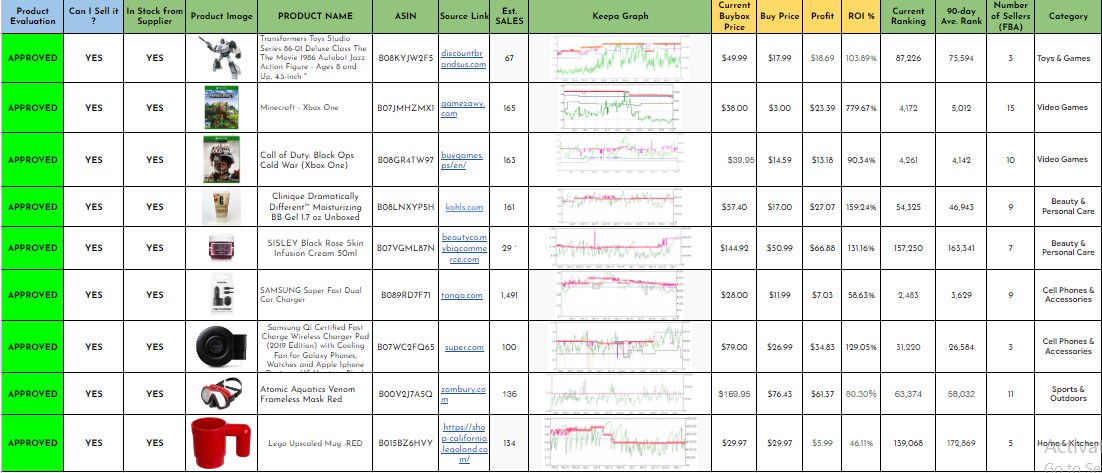Select the PRODUCT NAME column header

click(316, 16)
